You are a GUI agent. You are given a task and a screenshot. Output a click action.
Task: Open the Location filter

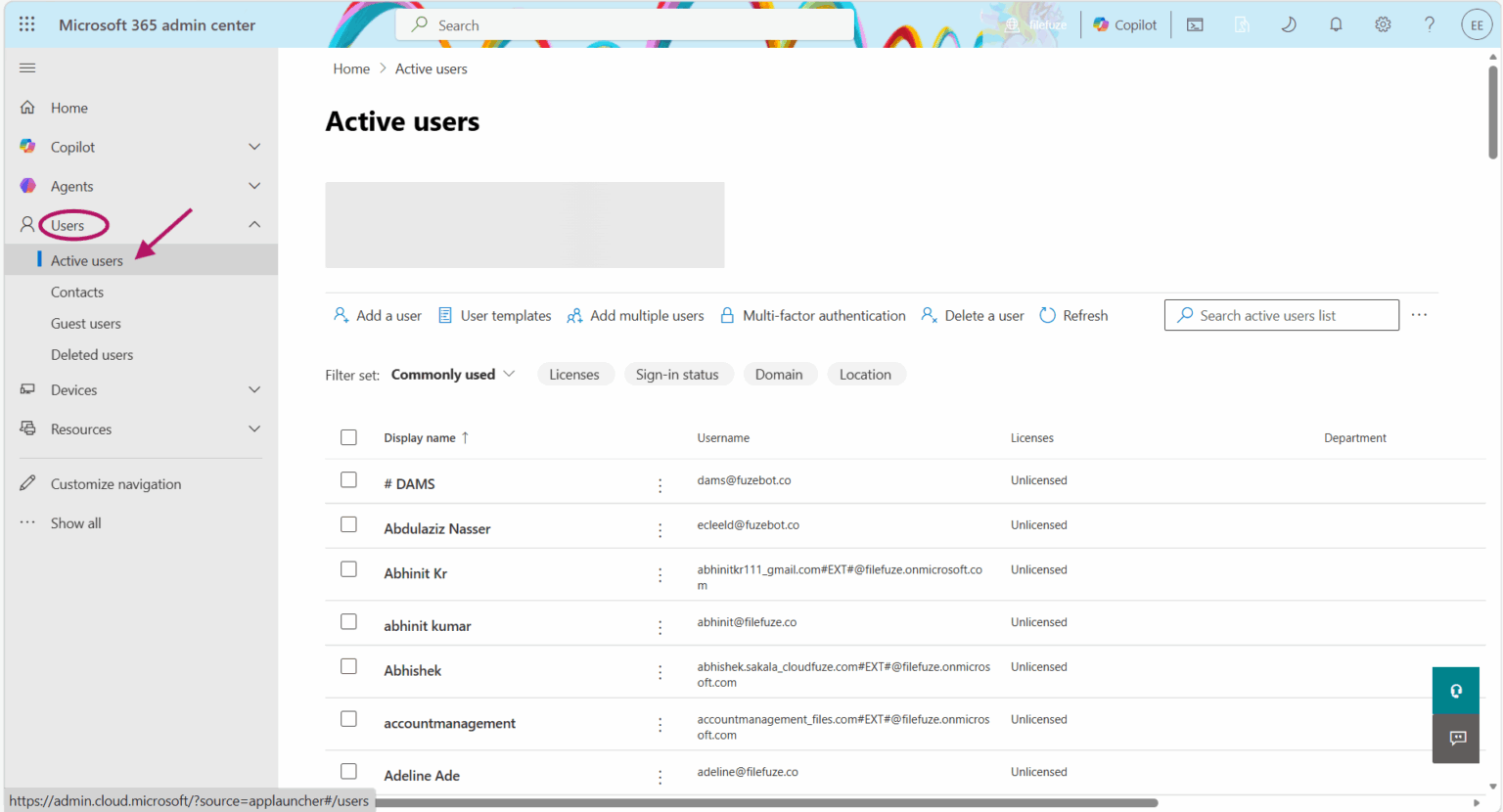point(865,374)
